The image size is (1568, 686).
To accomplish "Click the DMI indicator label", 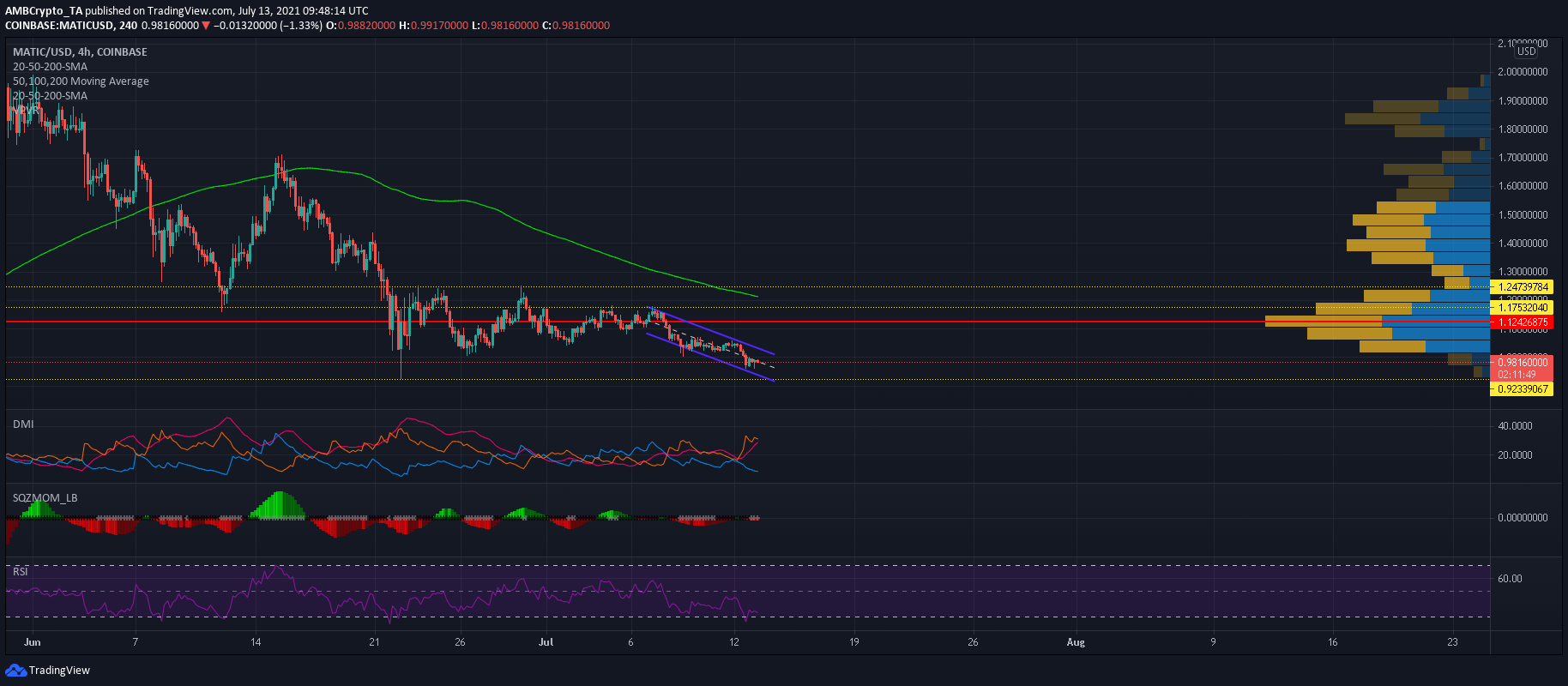I will pyautogui.click(x=23, y=424).
